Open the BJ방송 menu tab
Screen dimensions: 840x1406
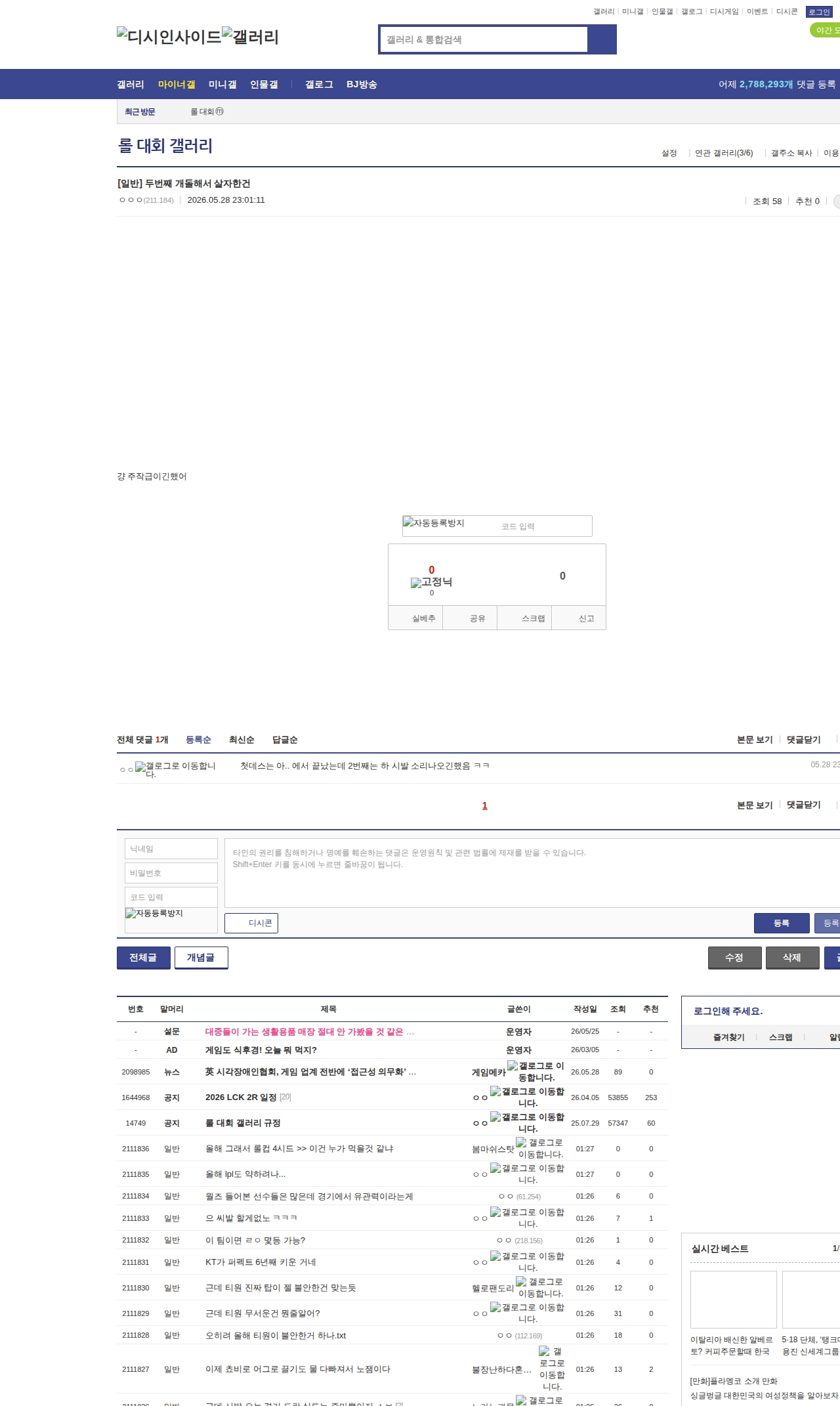coord(362,84)
